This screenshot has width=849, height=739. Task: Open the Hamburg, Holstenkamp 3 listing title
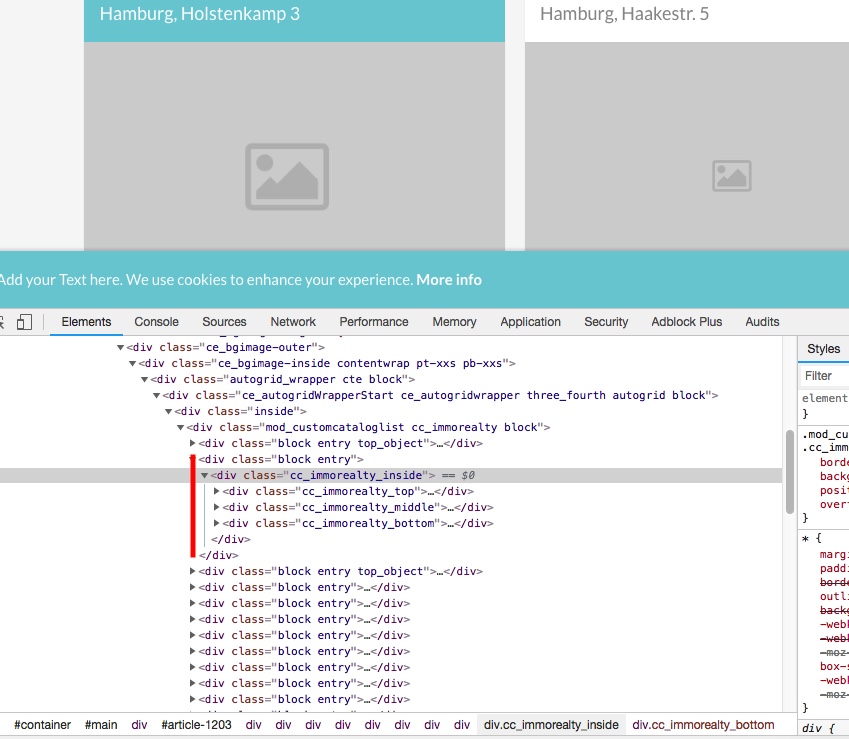(200, 14)
